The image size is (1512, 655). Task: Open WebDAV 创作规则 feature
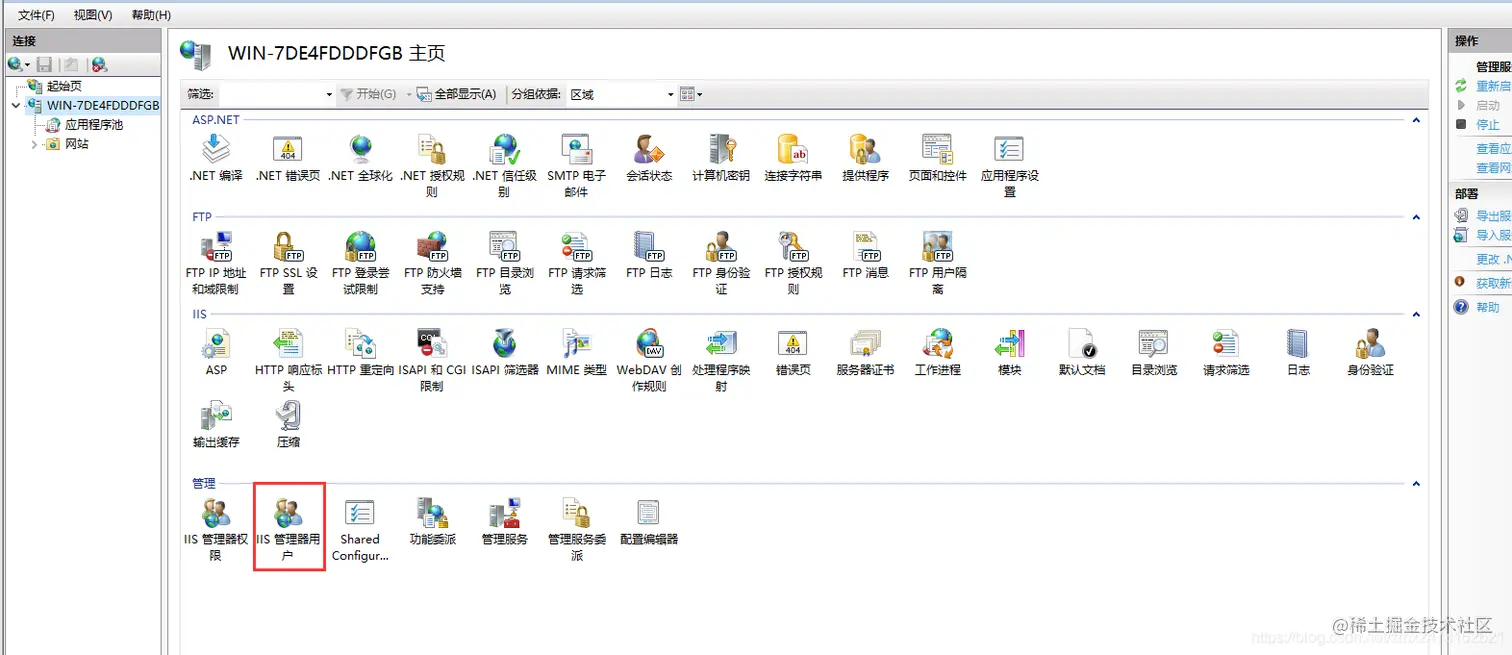coord(649,360)
